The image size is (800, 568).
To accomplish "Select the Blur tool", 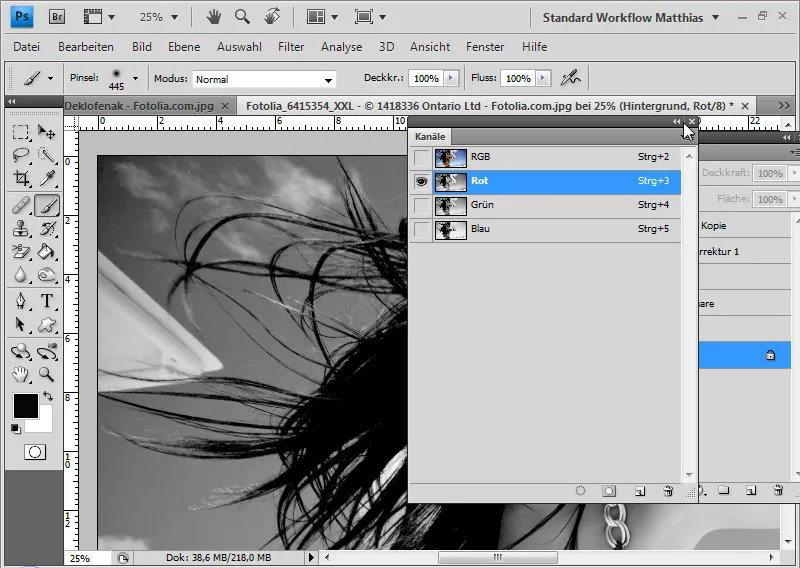I will pyautogui.click(x=20, y=275).
